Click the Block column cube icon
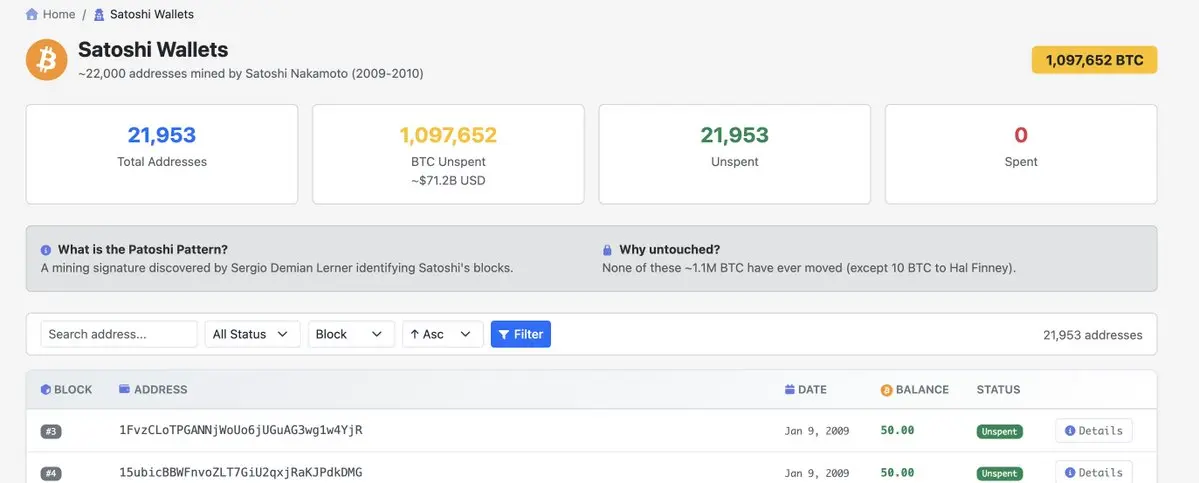The image size is (1199, 483). click(x=45, y=390)
